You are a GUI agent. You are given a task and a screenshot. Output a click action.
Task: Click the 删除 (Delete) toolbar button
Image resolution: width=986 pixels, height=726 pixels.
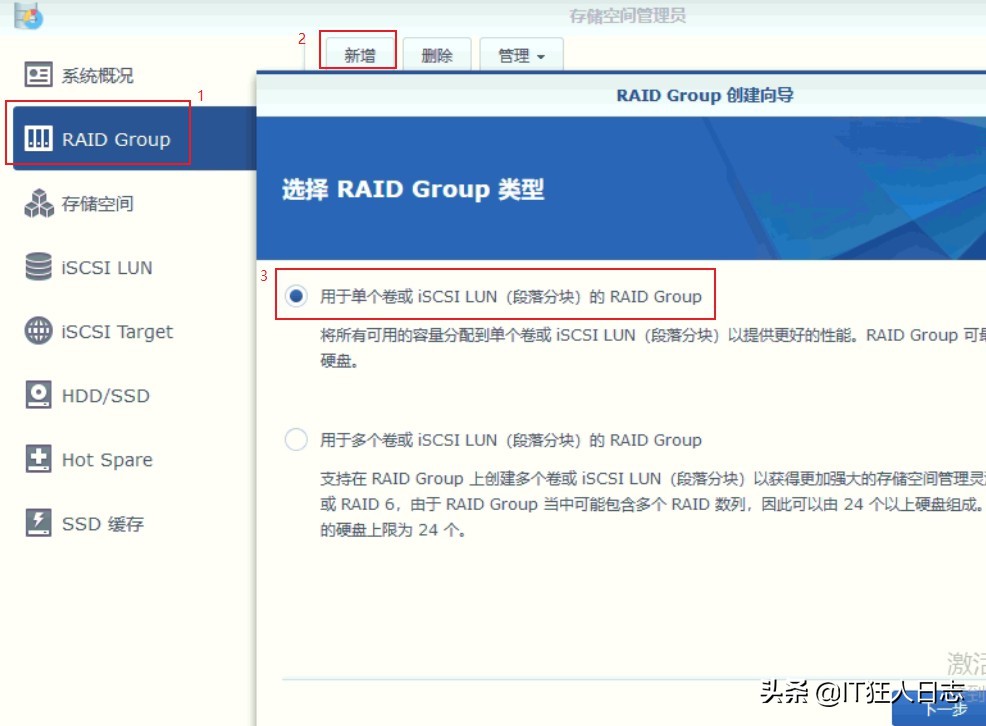pyautogui.click(x=438, y=55)
